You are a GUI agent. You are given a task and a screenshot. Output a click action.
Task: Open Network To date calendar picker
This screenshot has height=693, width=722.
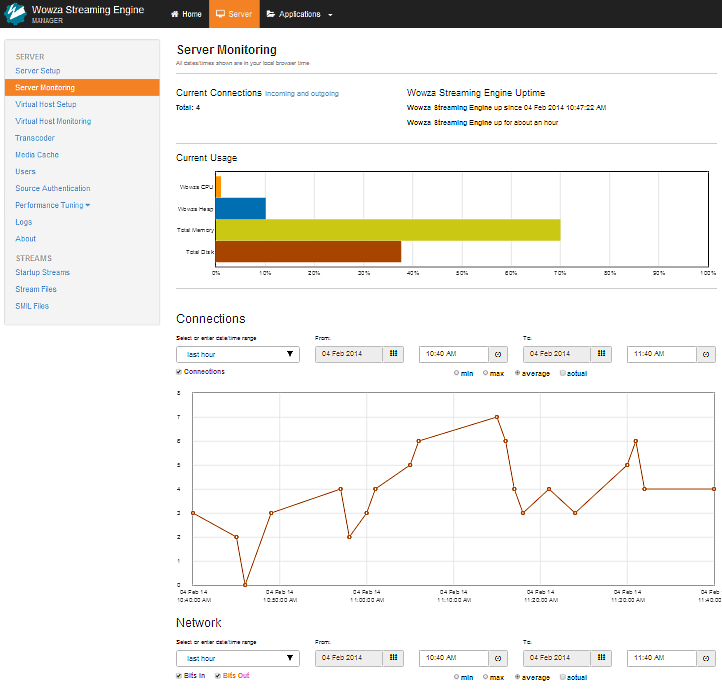click(x=602, y=658)
